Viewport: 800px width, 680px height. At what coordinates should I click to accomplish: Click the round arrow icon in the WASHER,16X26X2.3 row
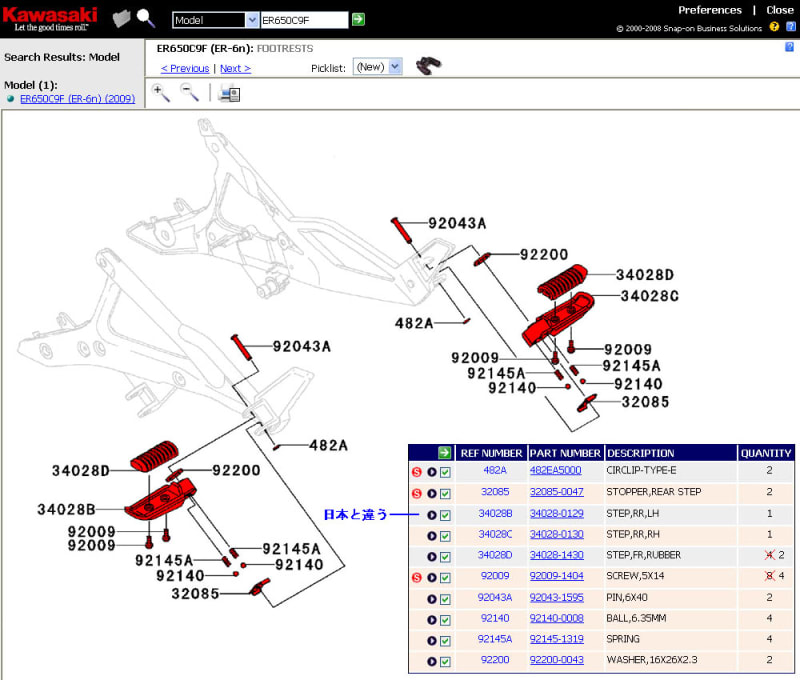tap(432, 661)
